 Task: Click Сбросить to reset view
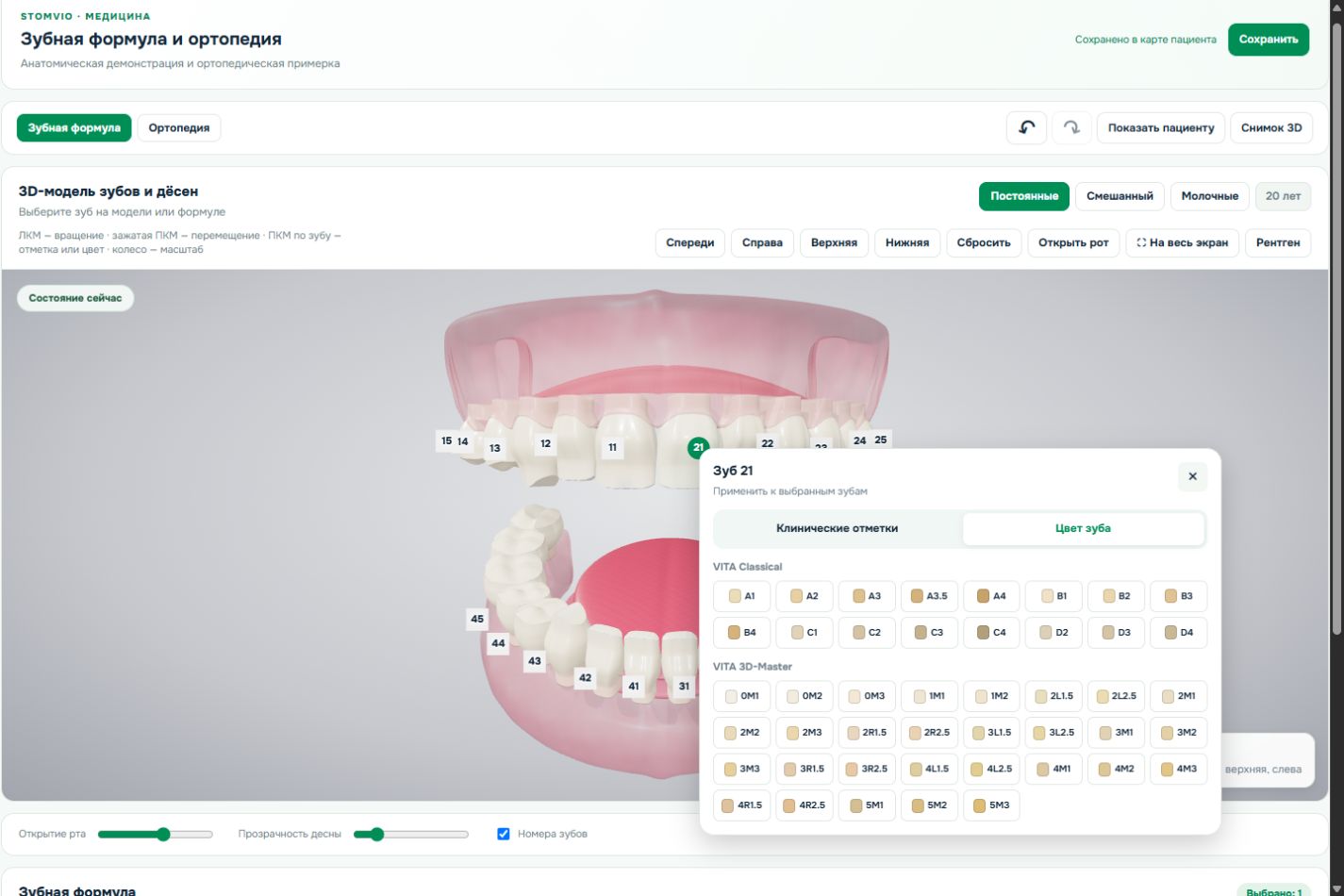pyautogui.click(x=984, y=242)
